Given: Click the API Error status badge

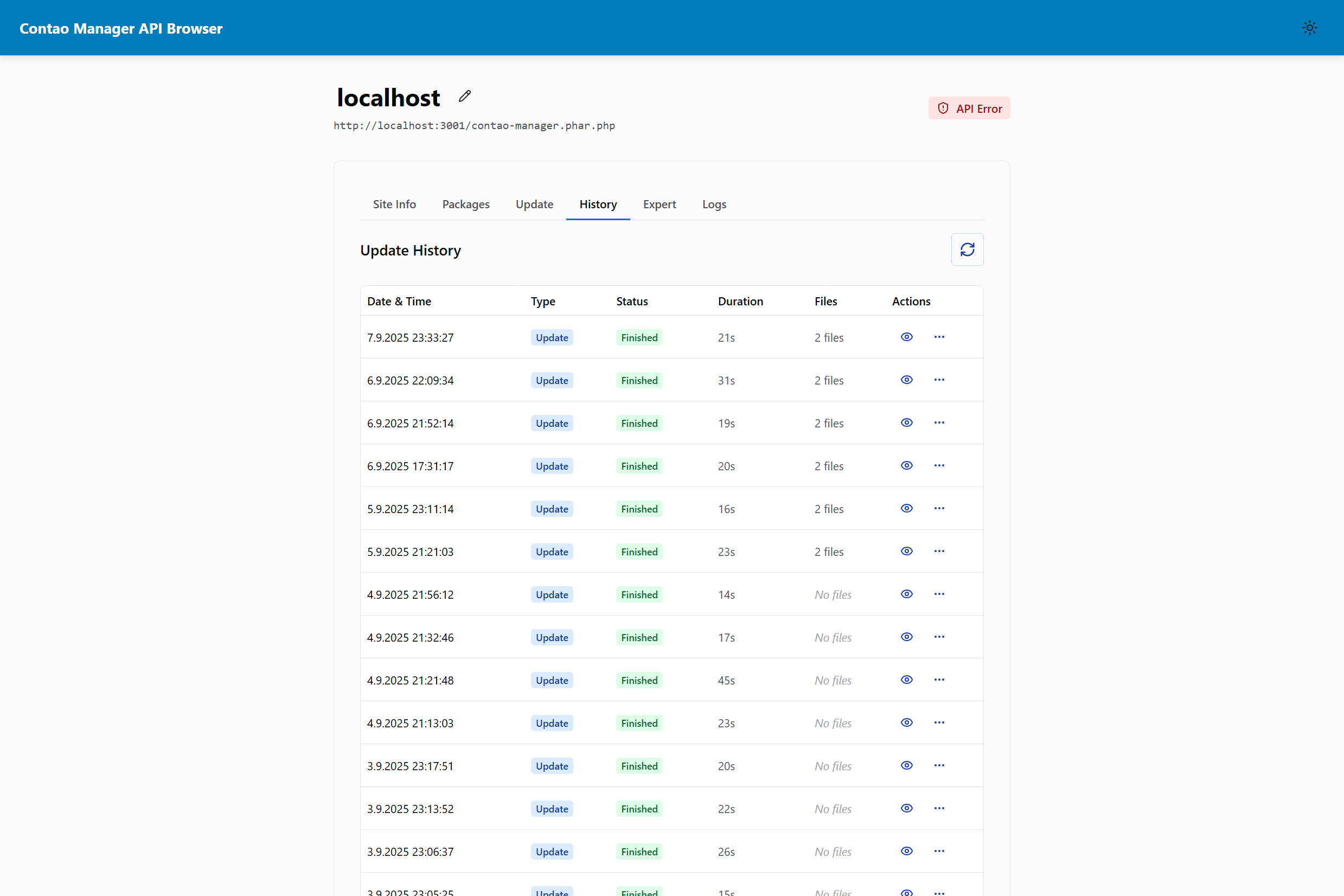Looking at the screenshot, I should point(969,108).
